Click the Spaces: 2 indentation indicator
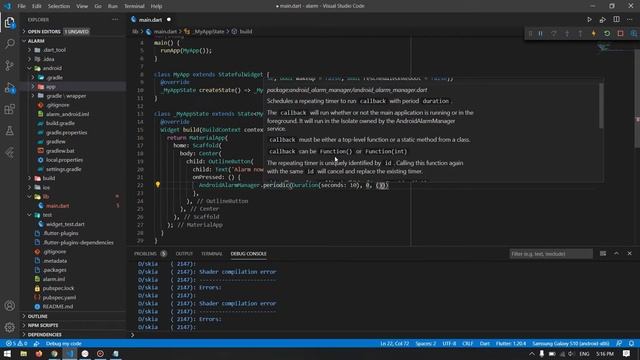The width and height of the screenshot is (640, 360). click(425, 343)
